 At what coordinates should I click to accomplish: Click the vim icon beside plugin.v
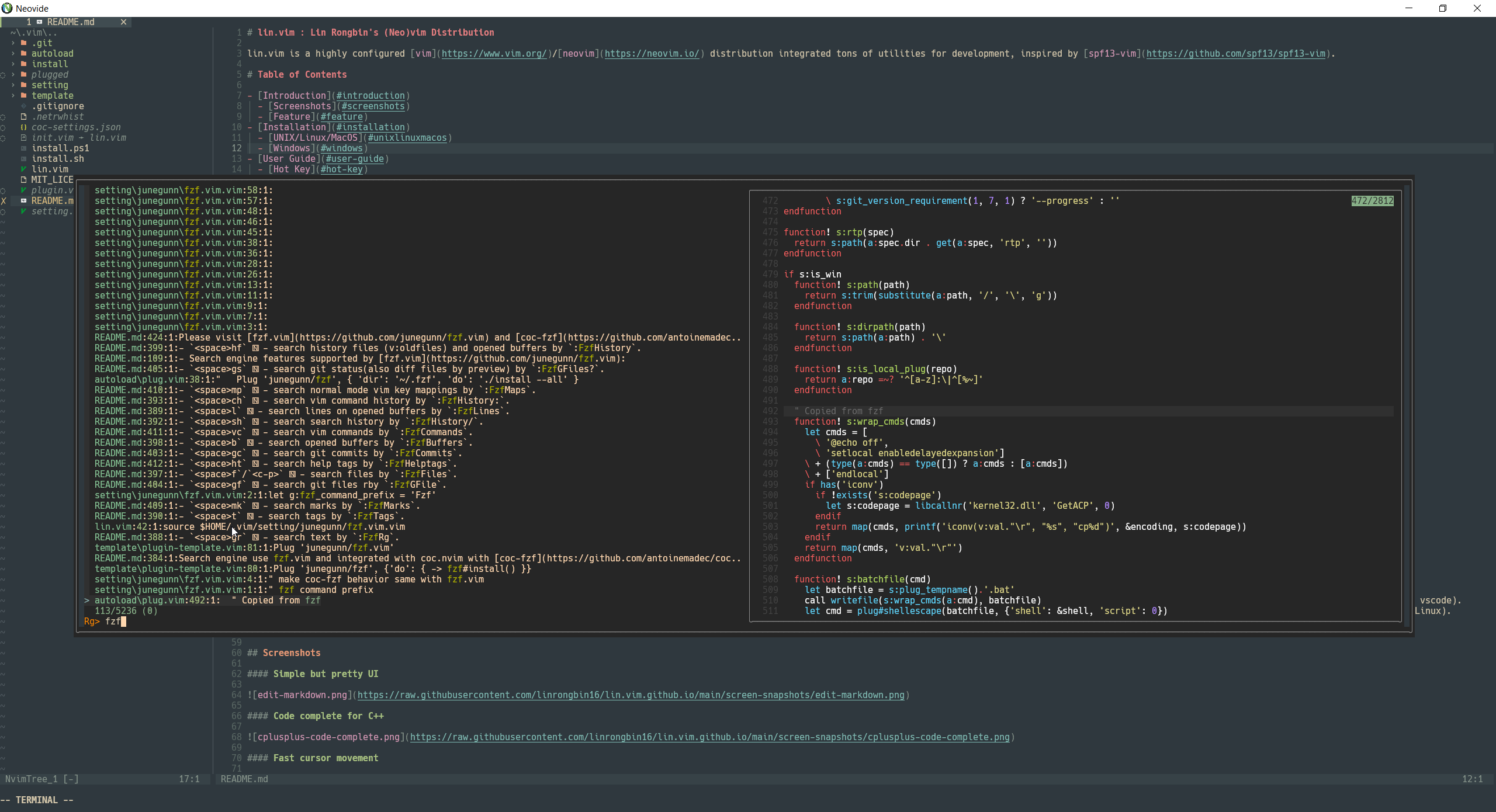pos(23,190)
